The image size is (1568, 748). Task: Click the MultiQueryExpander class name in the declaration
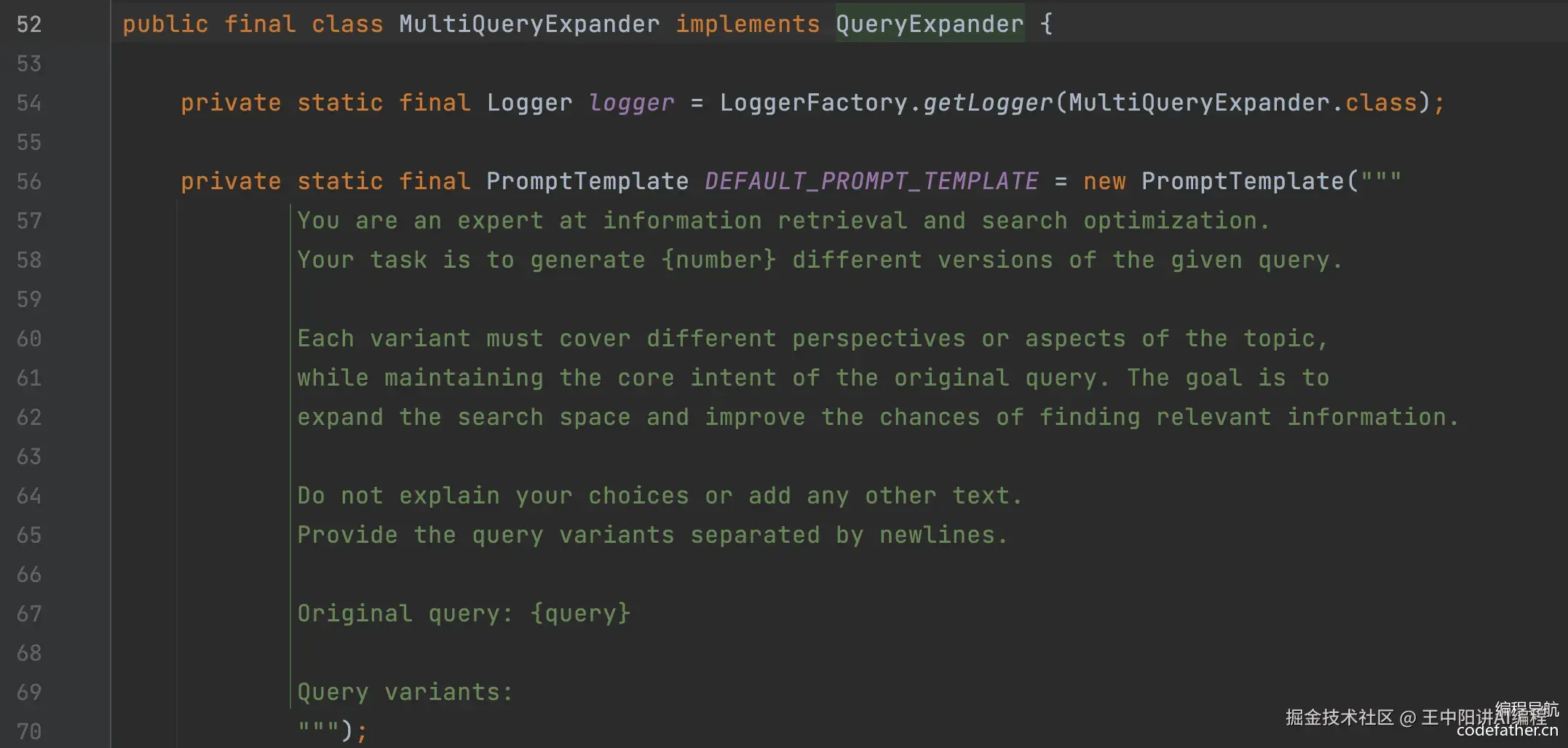point(529,24)
